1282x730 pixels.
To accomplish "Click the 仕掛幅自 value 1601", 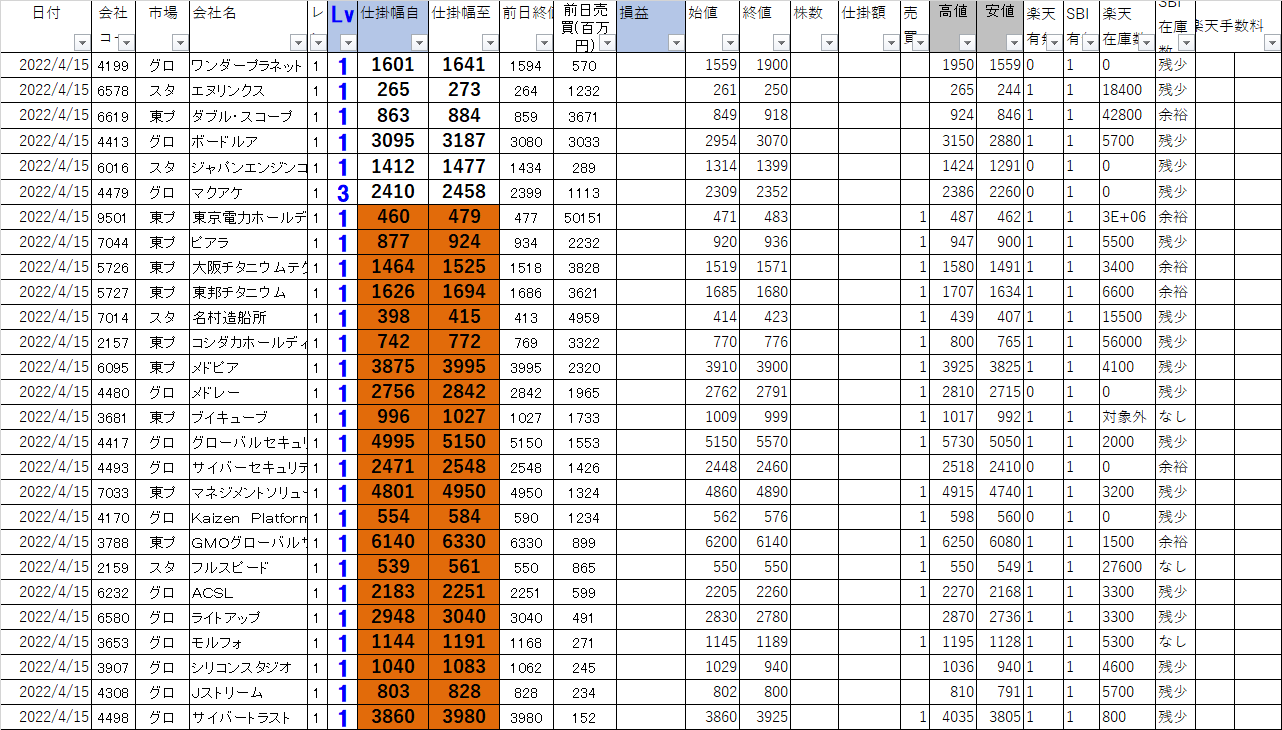I will pos(393,65).
